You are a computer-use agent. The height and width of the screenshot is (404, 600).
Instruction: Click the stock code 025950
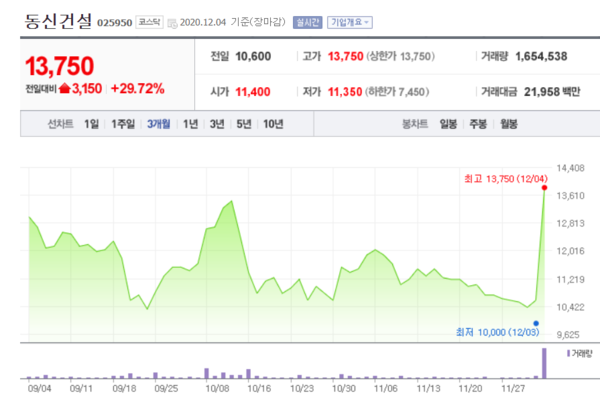(x=114, y=23)
